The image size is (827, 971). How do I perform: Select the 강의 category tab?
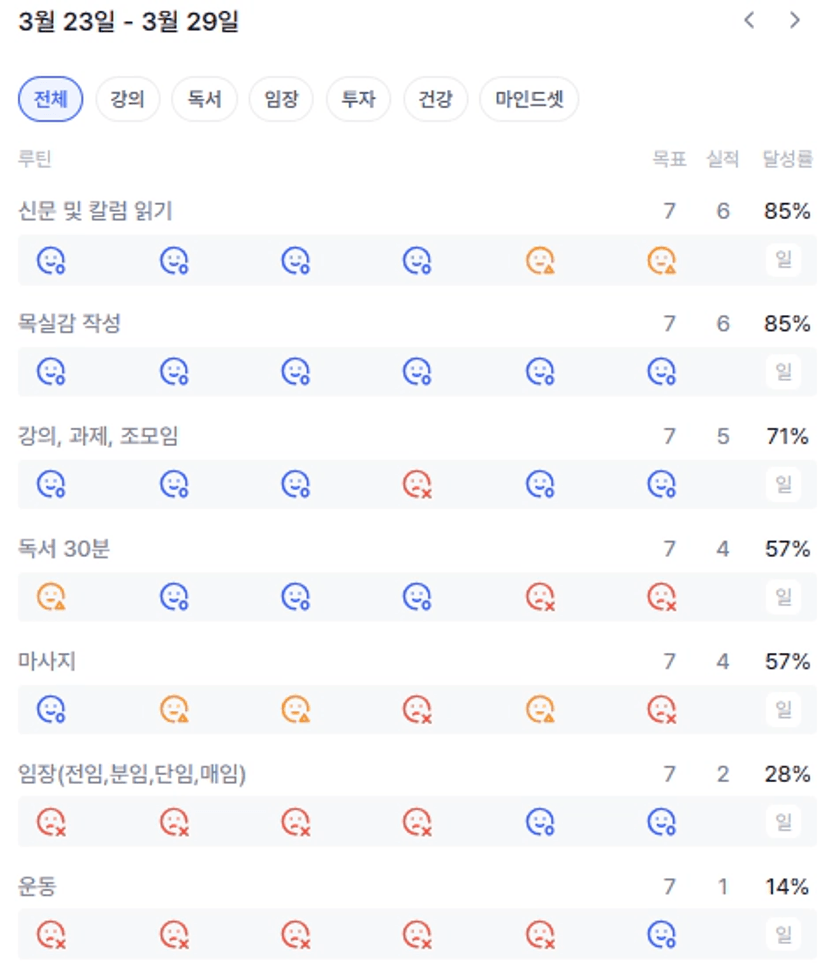point(128,99)
